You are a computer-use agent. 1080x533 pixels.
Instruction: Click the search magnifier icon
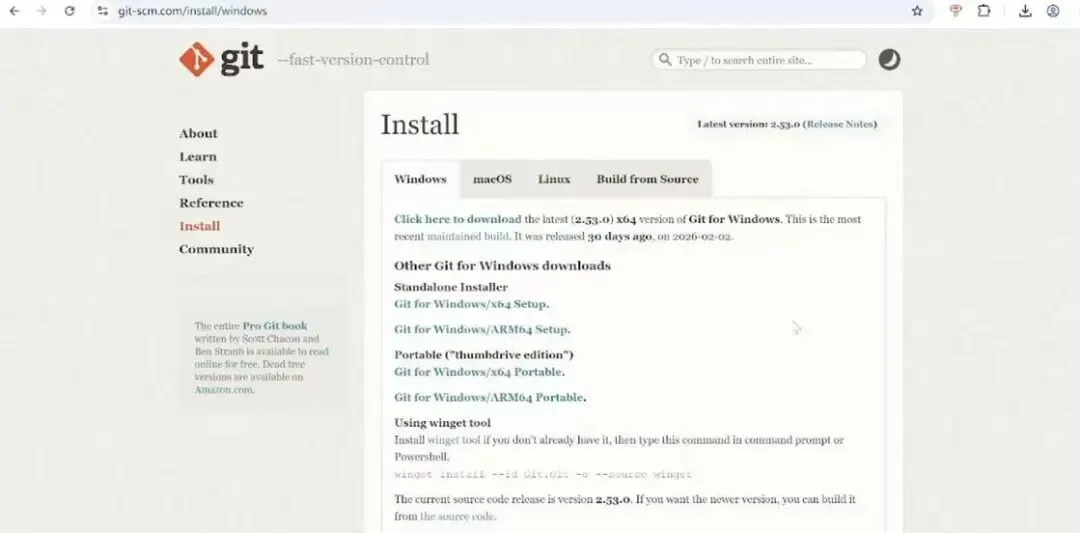click(665, 60)
